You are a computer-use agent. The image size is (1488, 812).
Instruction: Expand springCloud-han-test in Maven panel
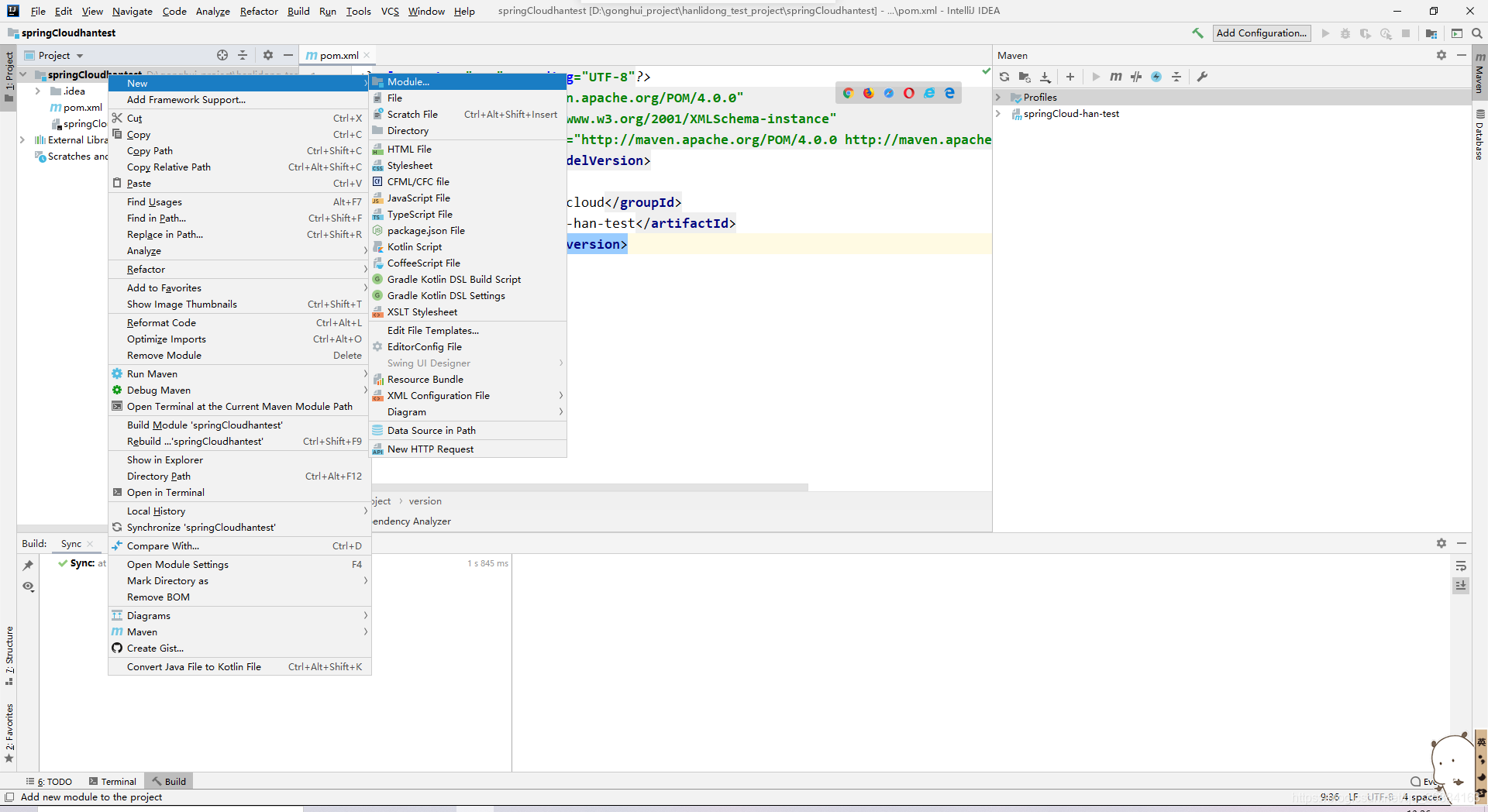998,113
